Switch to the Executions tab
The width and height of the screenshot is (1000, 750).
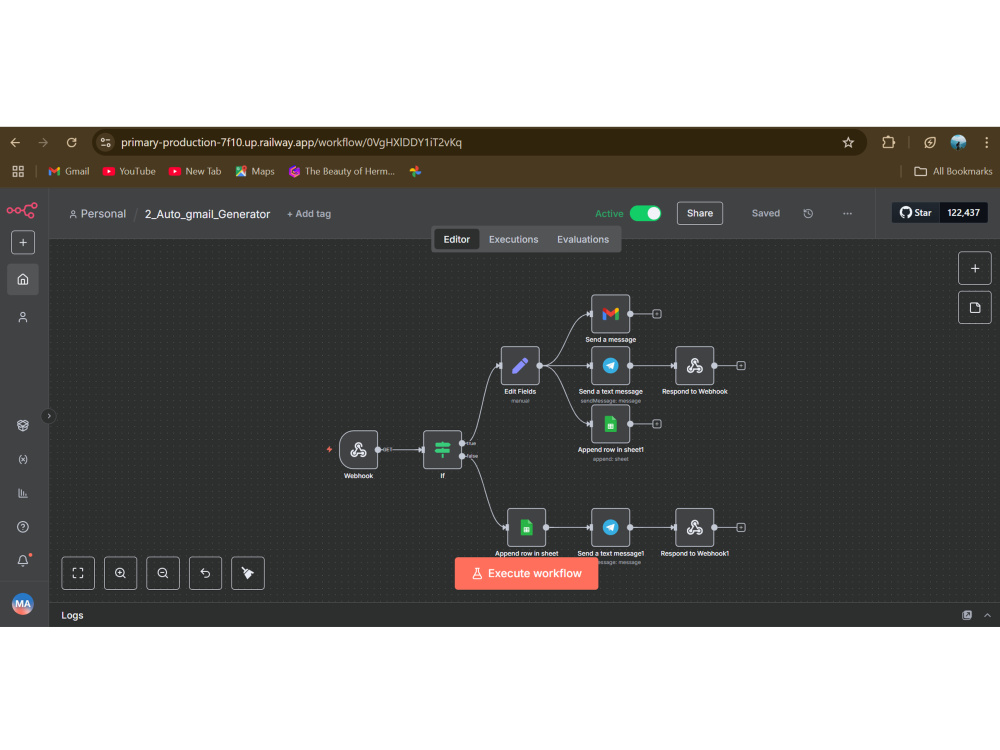coord(513,239)
